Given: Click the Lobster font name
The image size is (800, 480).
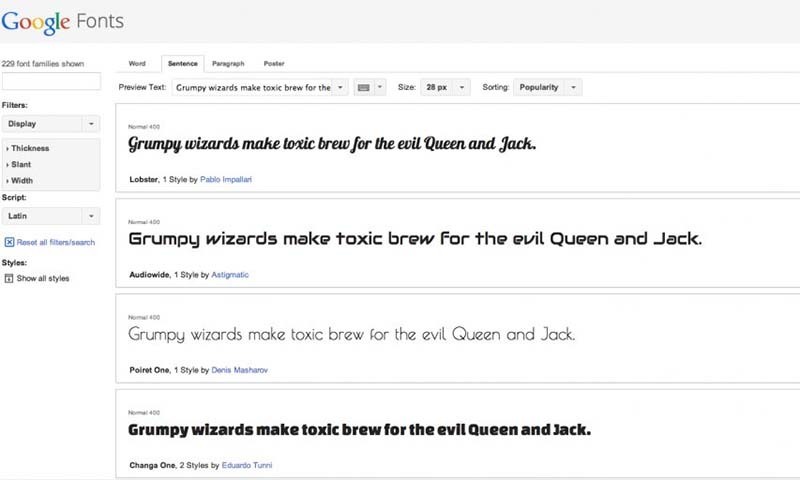Looking at the screenshot, I should click(144, 180).
